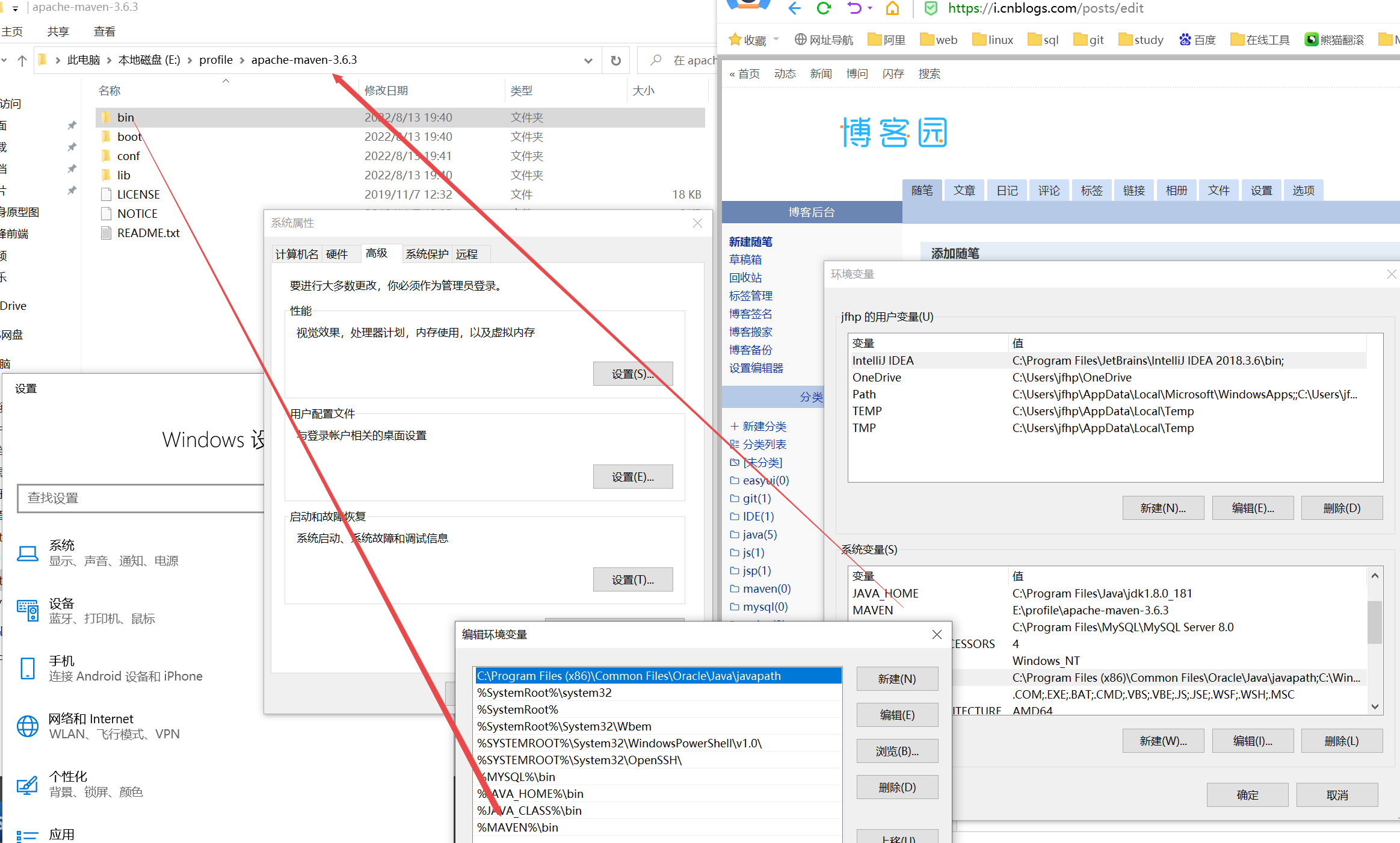The image size is (1400, 843).
Task: Click the browser home icon
Action: pyautogui.click(x=893, y=8)
